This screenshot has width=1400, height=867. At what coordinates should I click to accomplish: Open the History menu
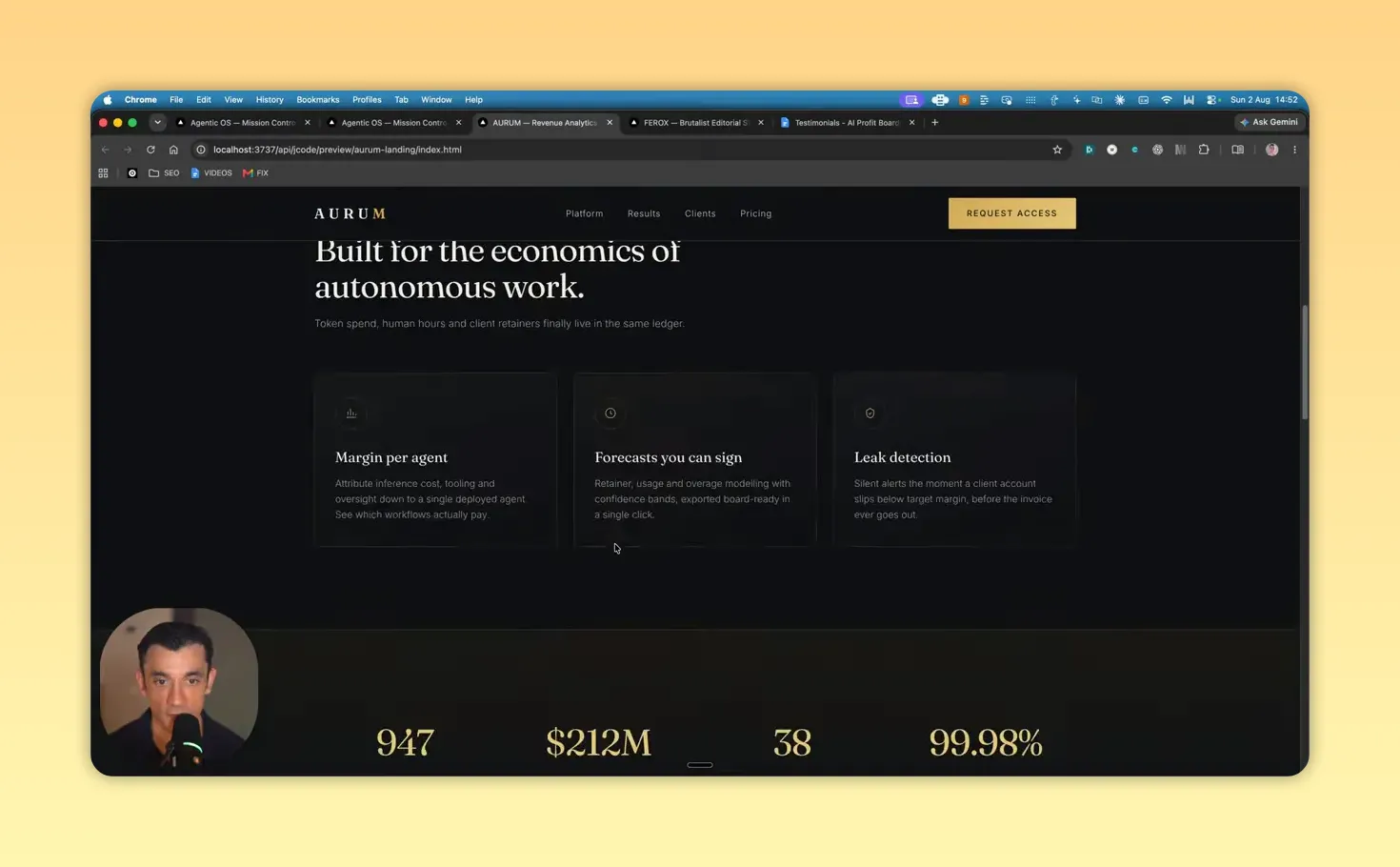[x=270, y=99]
